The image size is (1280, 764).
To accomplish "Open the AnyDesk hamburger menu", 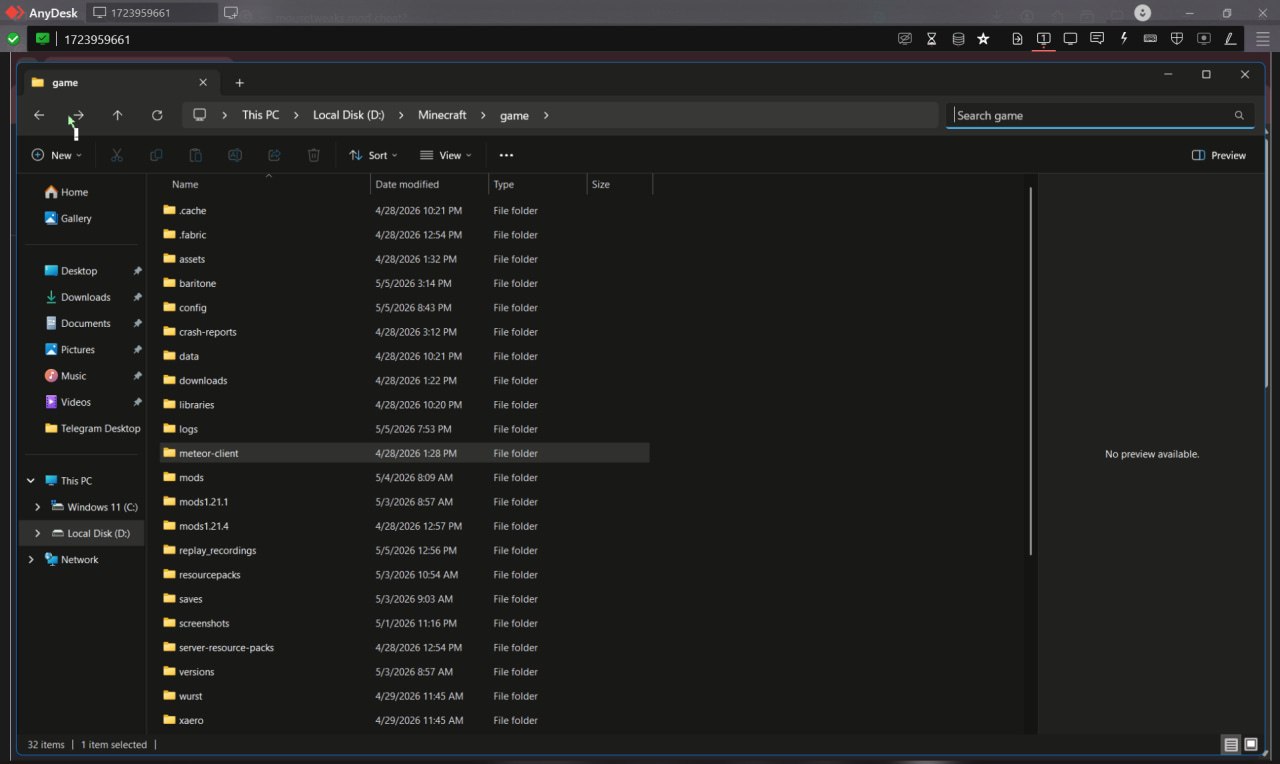I will [1262, 39].
